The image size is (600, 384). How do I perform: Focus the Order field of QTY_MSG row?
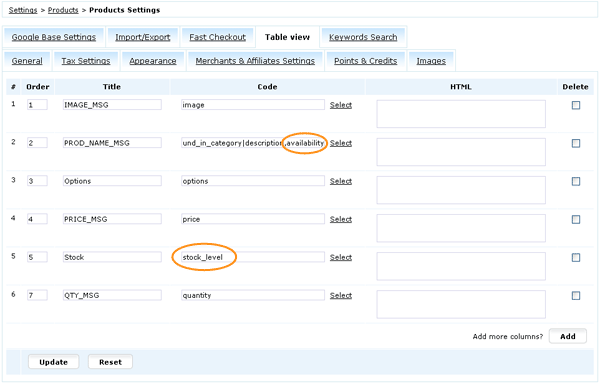click(x=37, y=295)
